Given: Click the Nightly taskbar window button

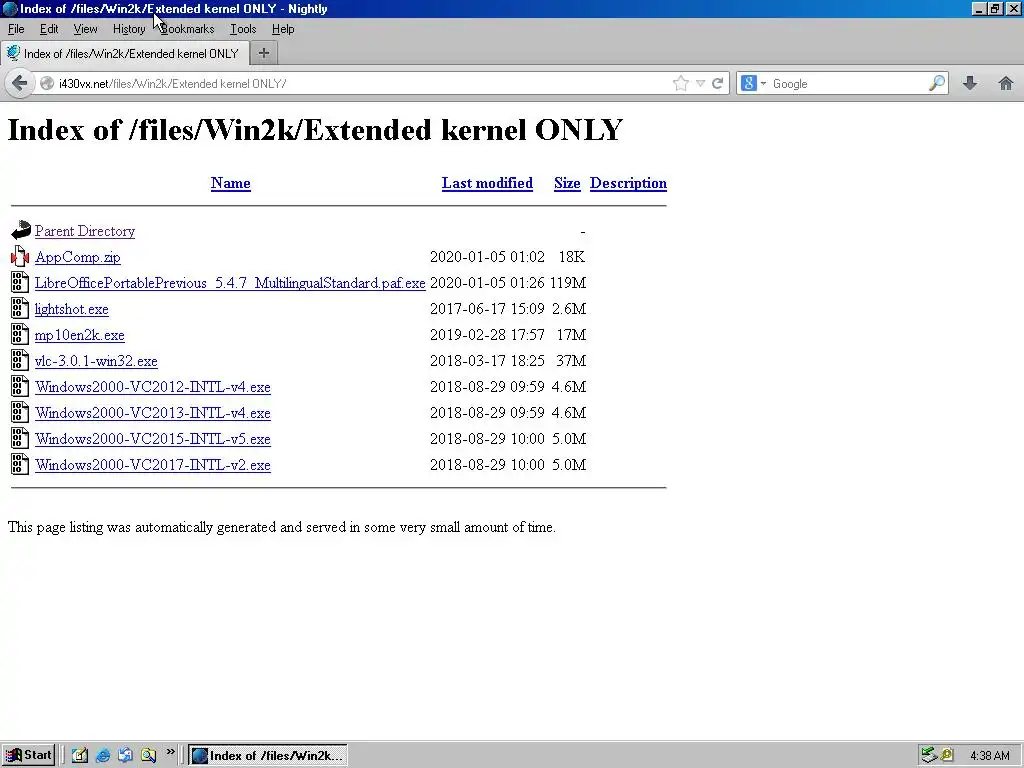Looking at the screenshot, I should 268,756.
